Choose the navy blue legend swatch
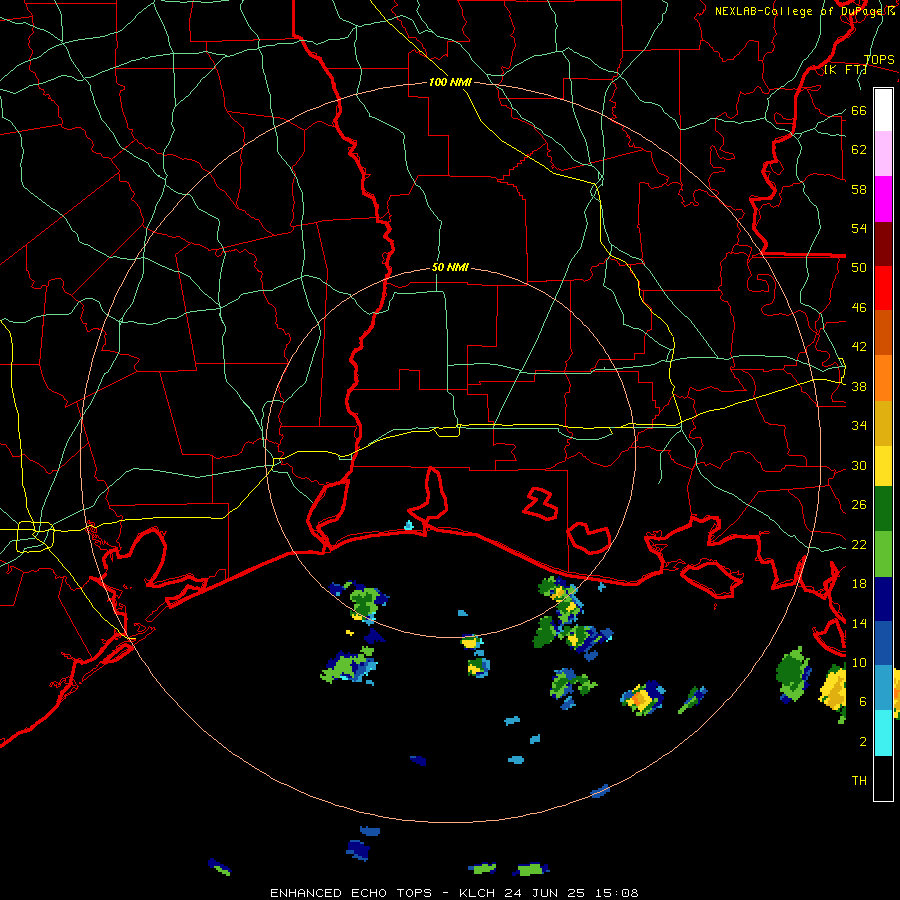 pos(883,599)
